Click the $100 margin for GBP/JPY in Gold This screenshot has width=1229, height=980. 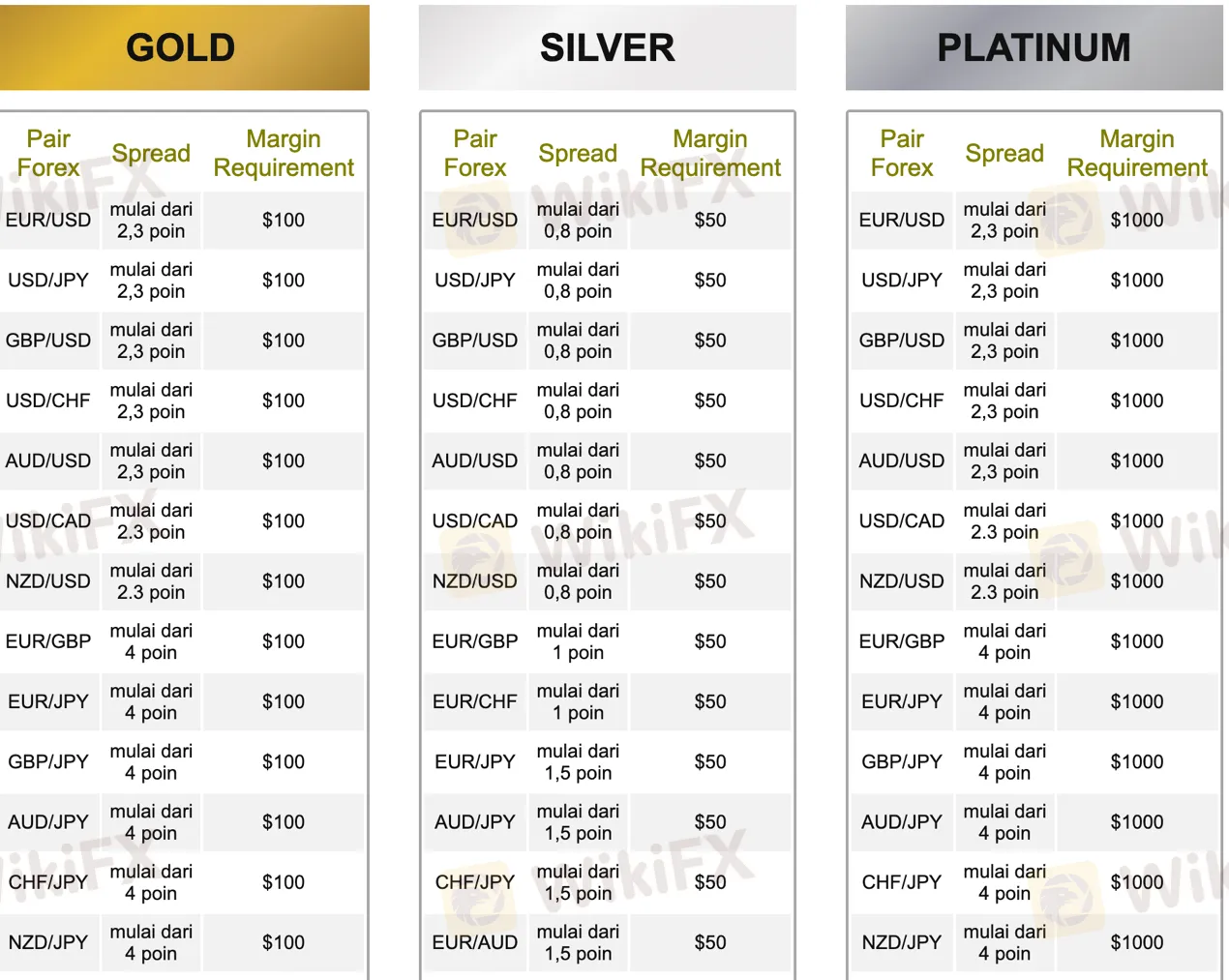click(284, 761)
